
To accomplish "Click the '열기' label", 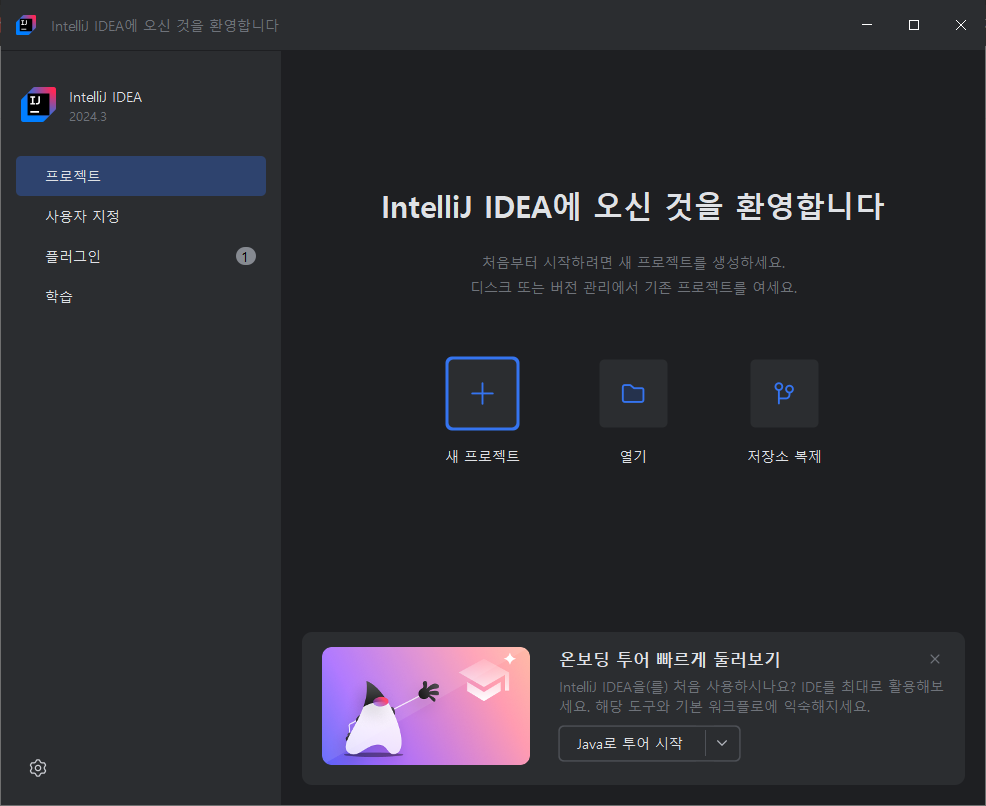I will (633, 456).
